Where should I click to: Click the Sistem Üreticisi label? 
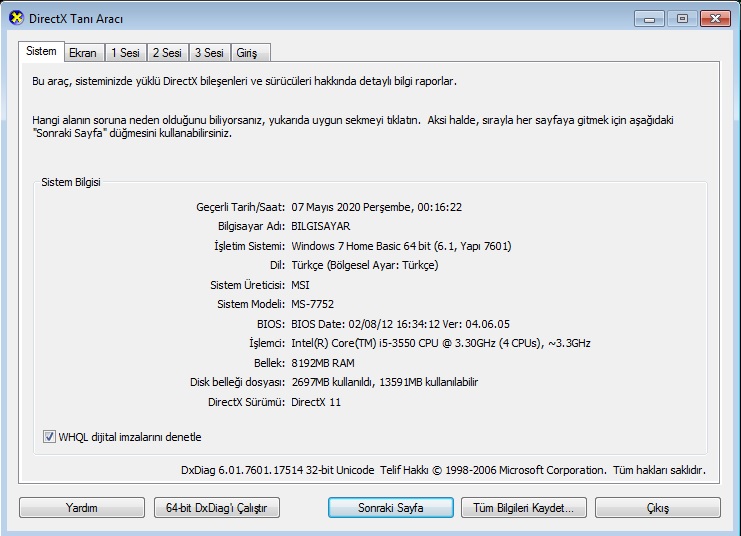(248, 285)
